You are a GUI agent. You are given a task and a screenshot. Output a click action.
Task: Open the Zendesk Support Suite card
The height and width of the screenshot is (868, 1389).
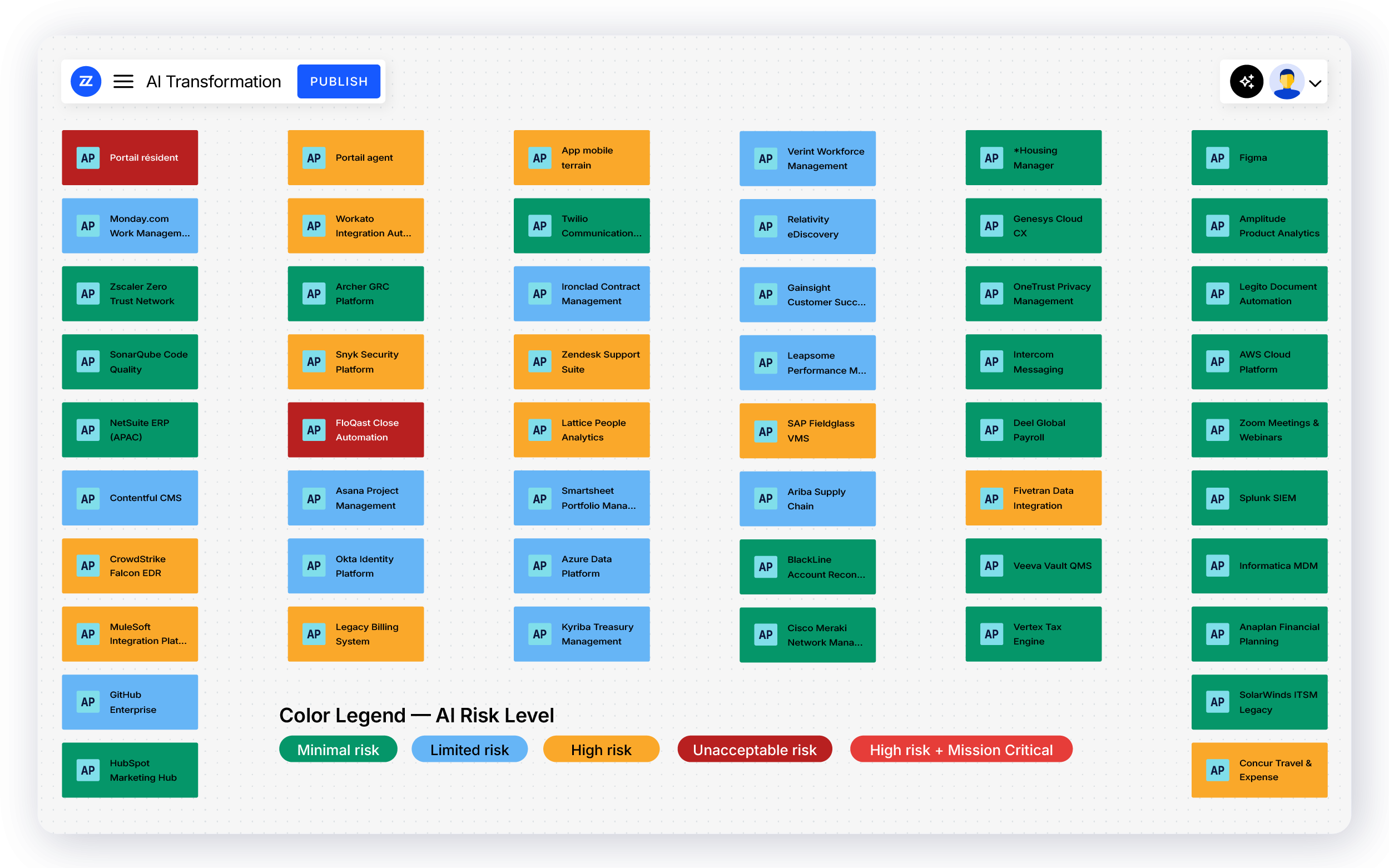[582, 361]
